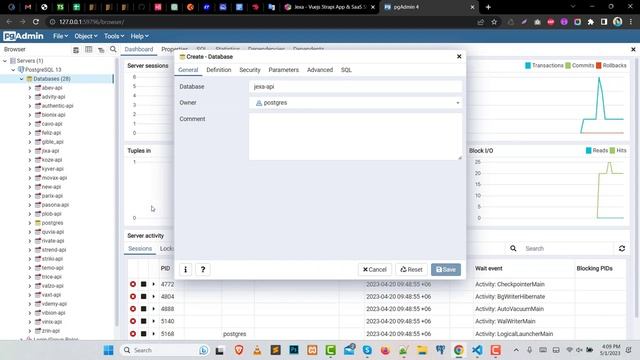The image size is (640, 360).
Task: Terminate session for PID 5168 red icon
Action: point(133,333)
